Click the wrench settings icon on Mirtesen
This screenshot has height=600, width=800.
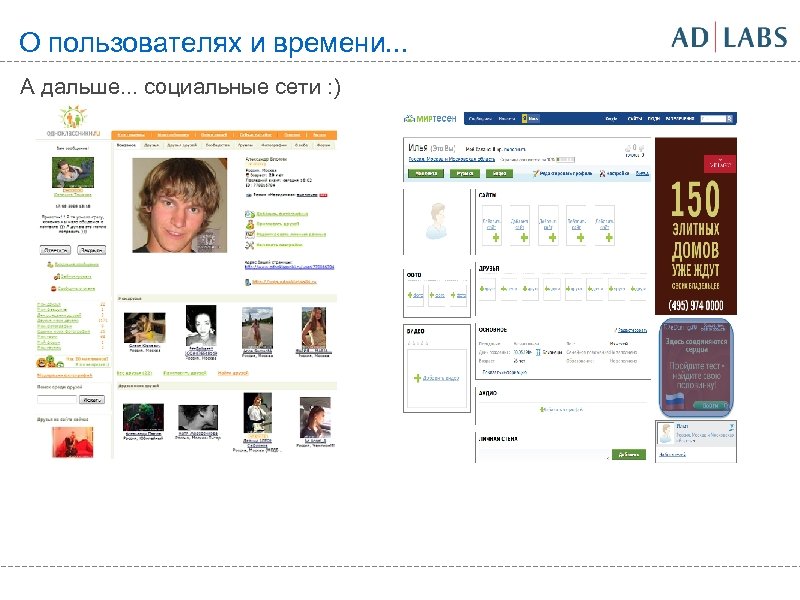(x=603, y=173)
